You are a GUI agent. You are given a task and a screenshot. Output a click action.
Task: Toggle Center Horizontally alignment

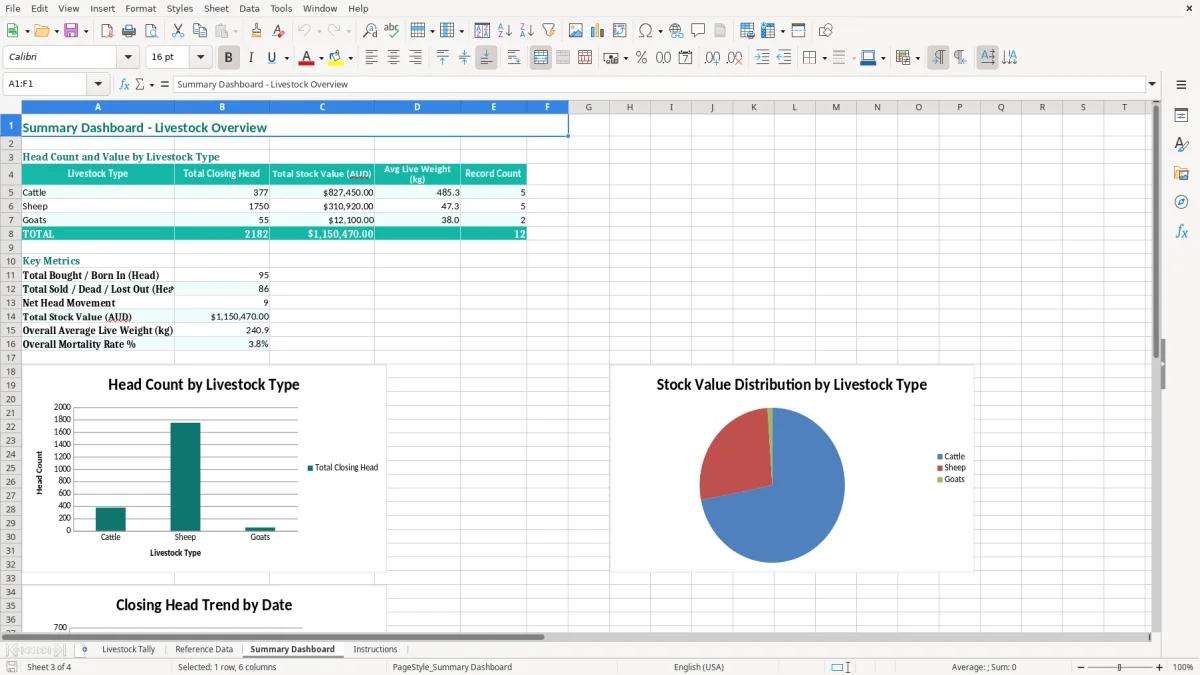(x=393, y=58)
